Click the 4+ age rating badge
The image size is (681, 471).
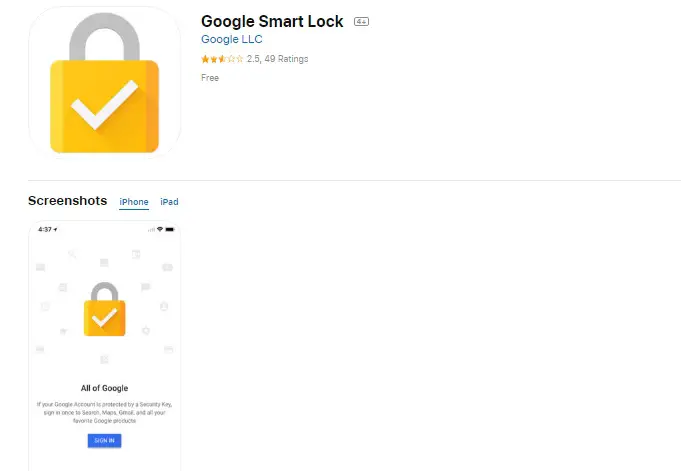point(361,21)
